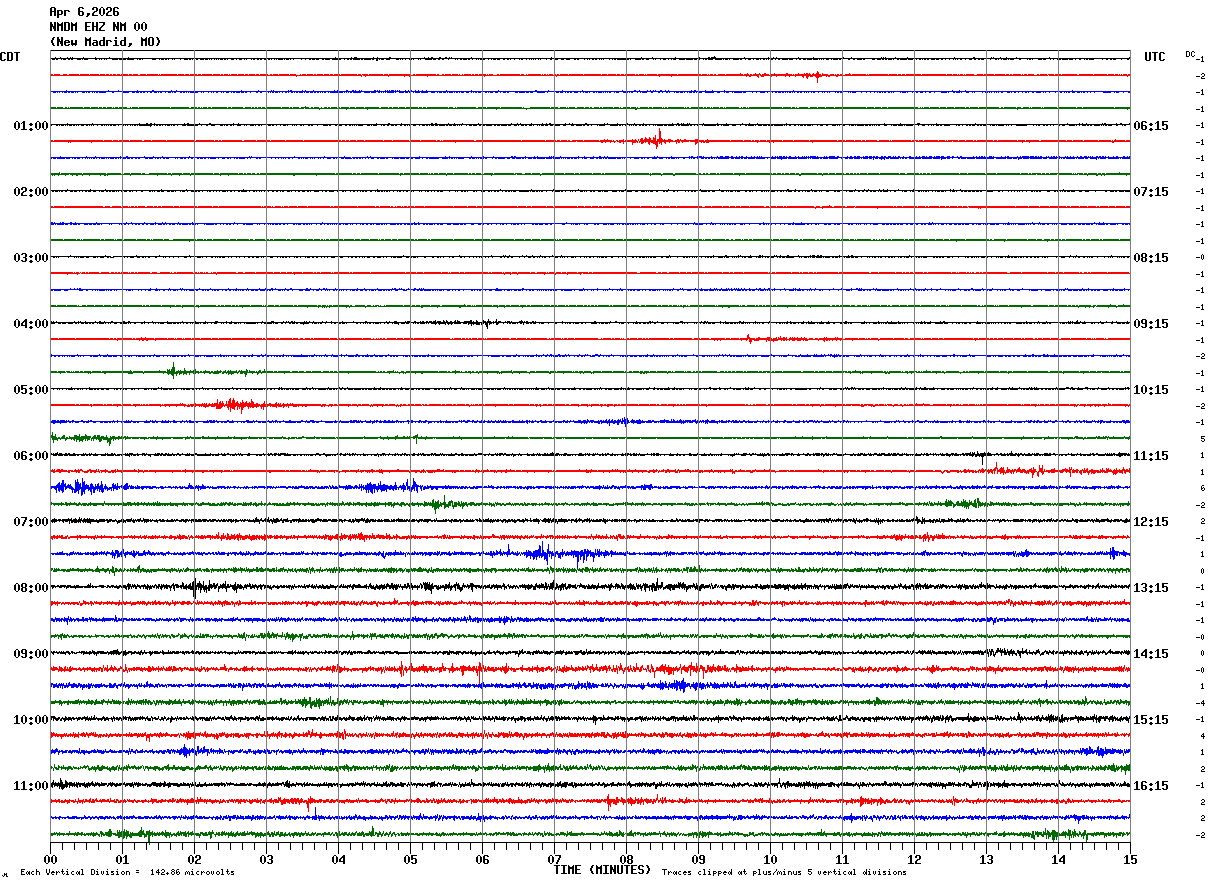Click the green spike above the 05:00 trace
The width and height of the screenshot is (1210, 886).
172,371
